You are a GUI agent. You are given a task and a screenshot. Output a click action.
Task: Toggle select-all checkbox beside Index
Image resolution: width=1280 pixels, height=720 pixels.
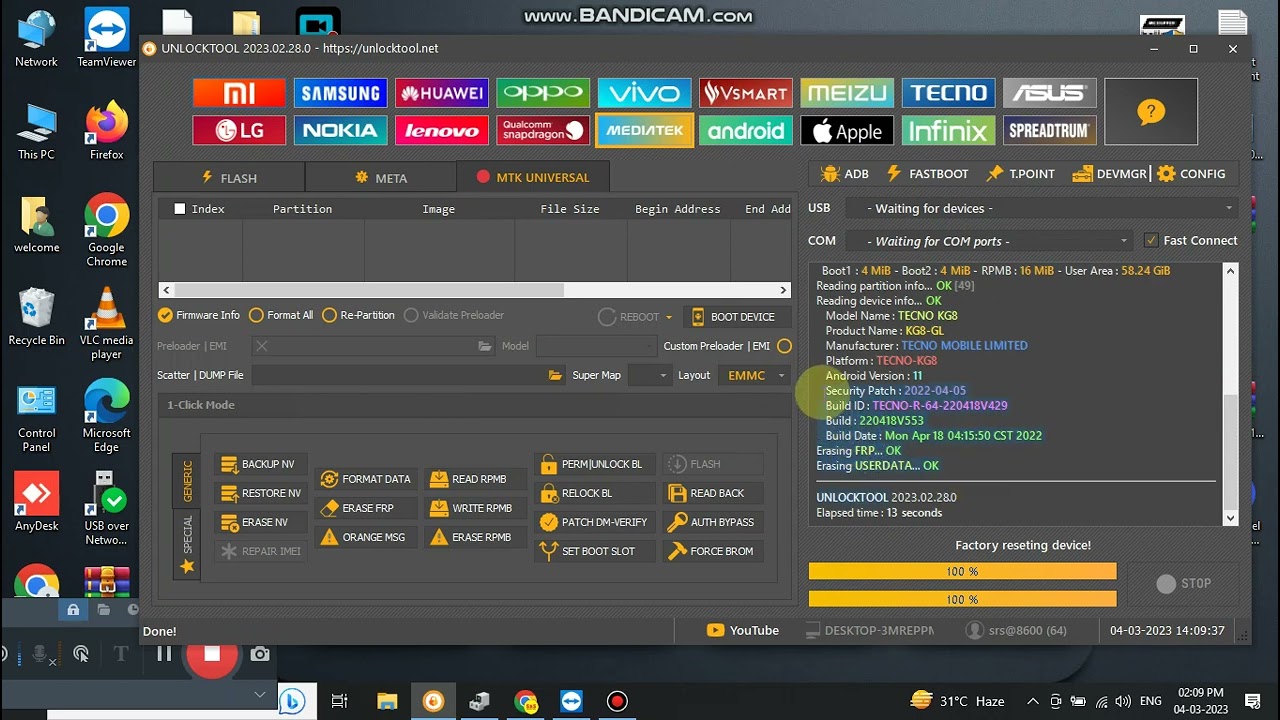coord(180,209)
